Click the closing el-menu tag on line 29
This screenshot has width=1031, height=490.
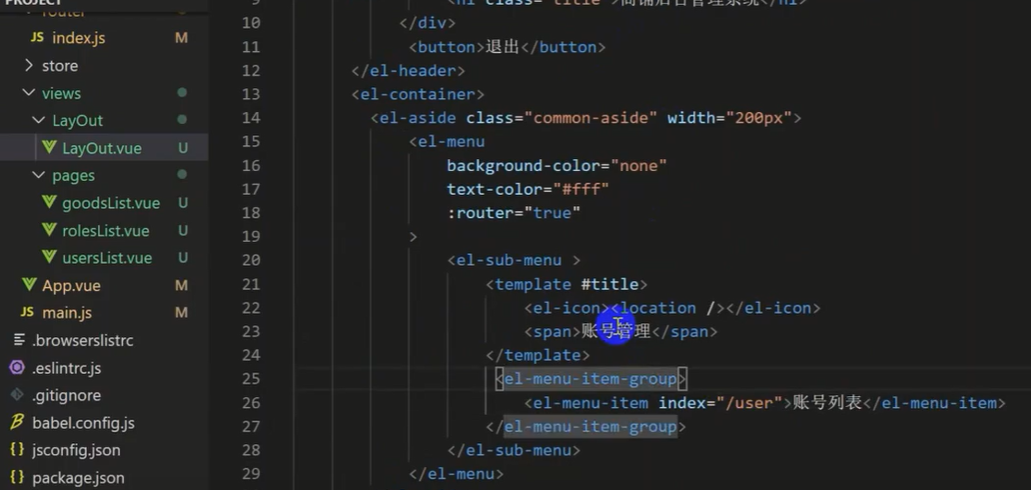[456, 474]
